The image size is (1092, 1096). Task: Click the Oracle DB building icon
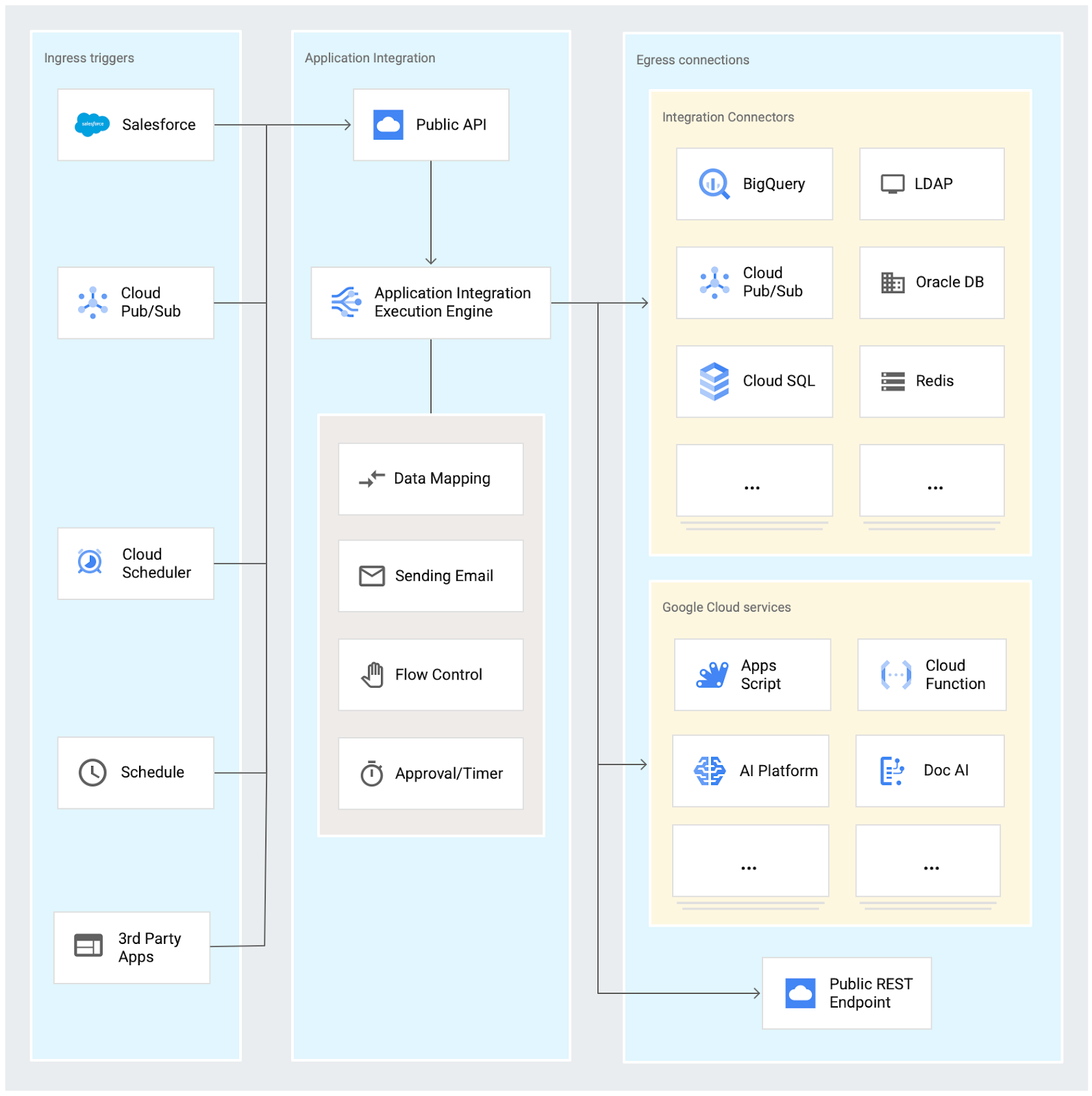[893, 282]
